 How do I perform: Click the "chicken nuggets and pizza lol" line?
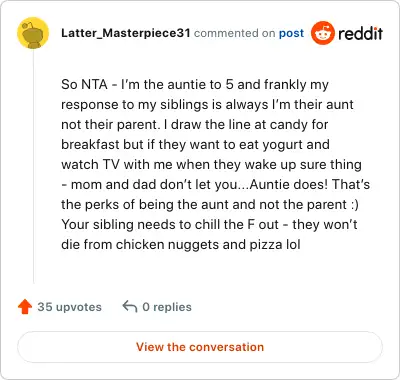pyautogui.click(x=181, y=244)
